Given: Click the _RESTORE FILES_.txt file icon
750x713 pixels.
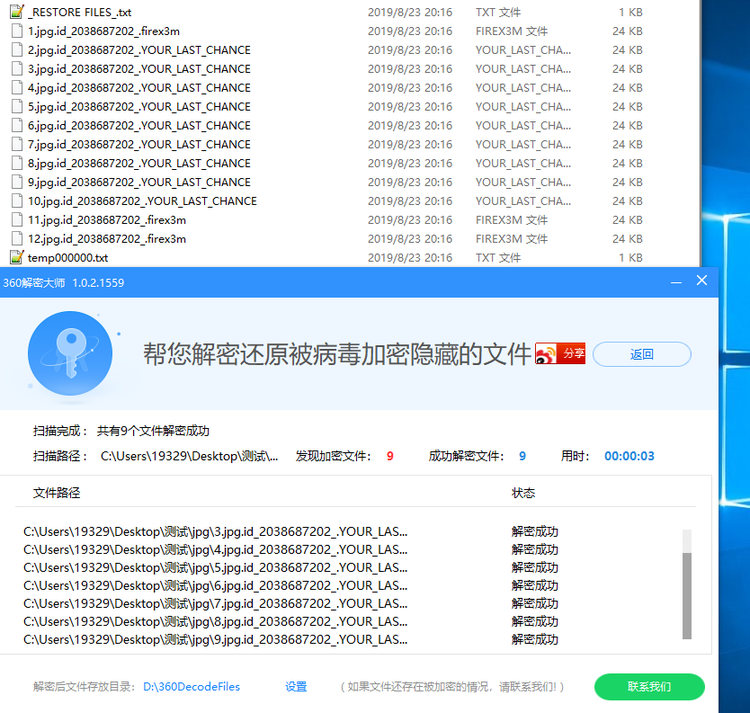Looking at the screenshot, I should [x=17, y=12].
